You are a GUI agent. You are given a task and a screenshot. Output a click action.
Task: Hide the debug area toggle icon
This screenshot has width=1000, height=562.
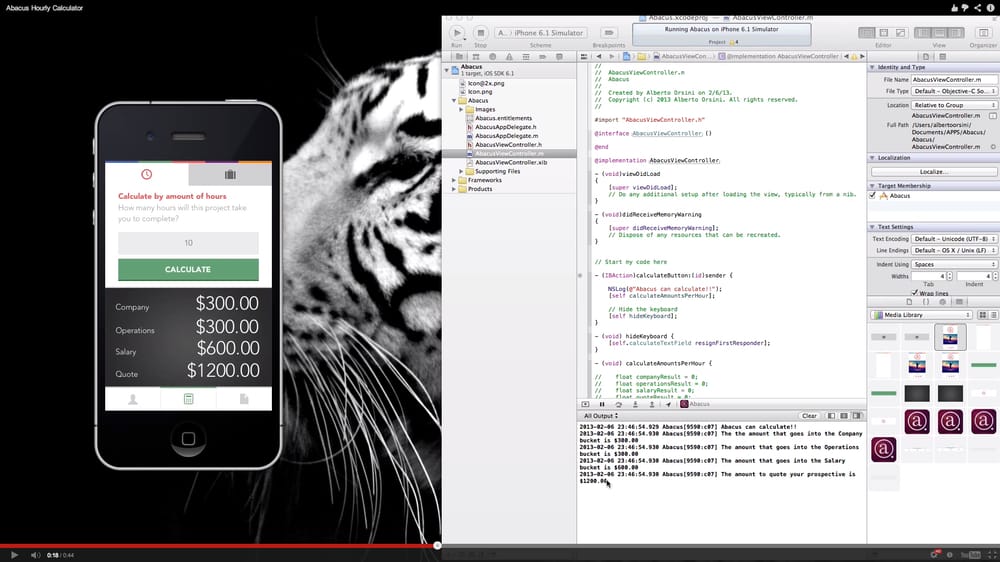(x=585, y=404)
